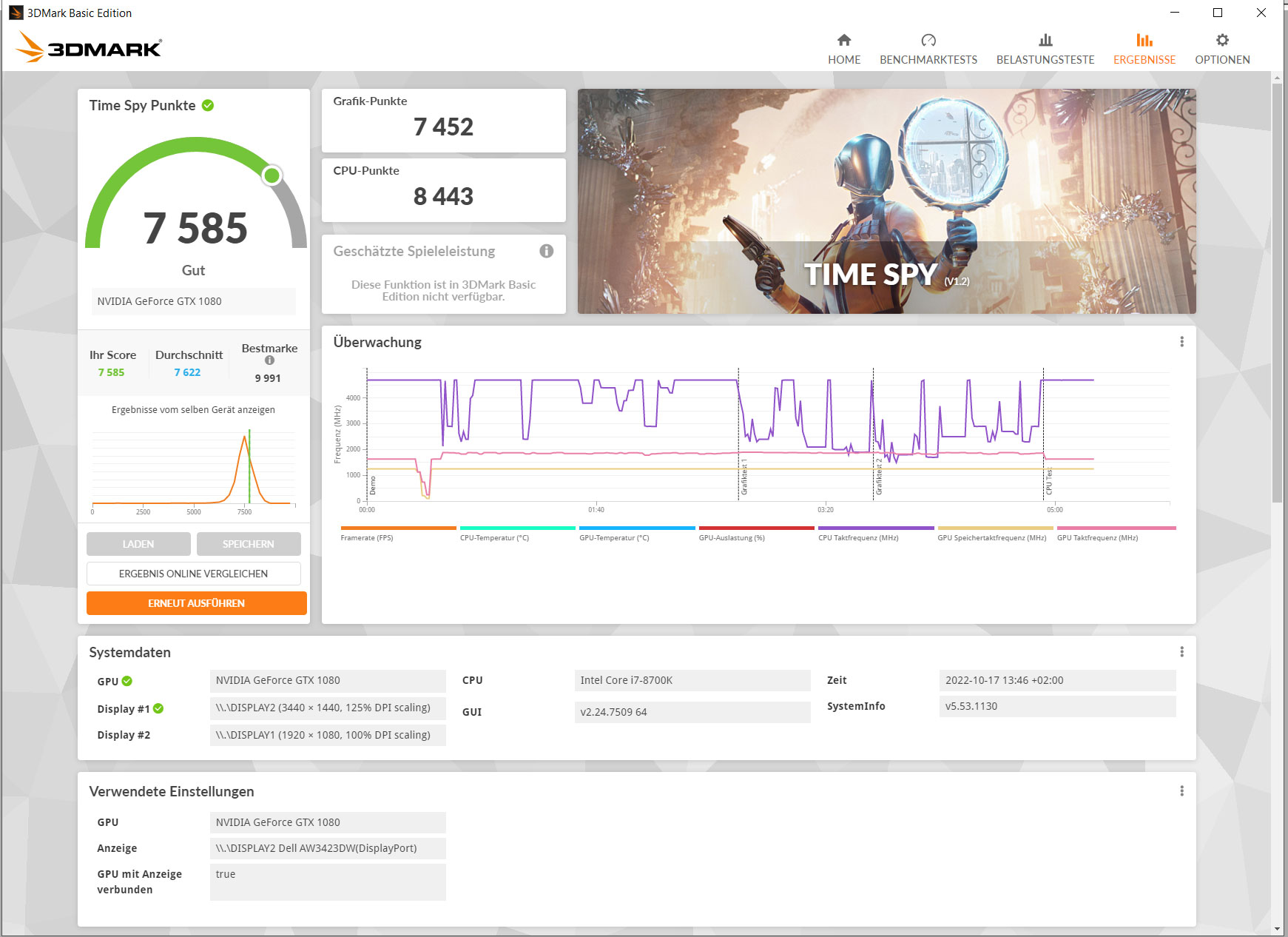Click info icon next to Geschätzte Spieleleistung
1288x937 pixels.
547,251
